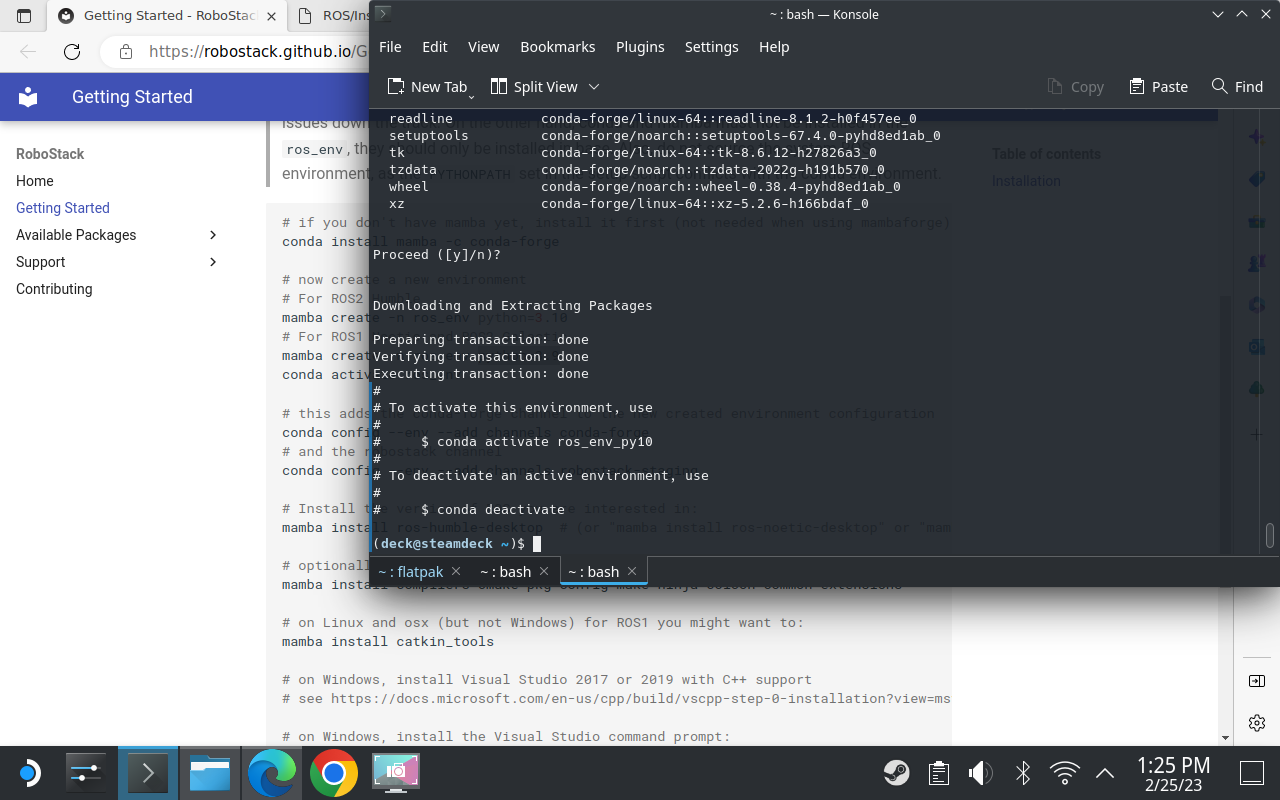Open Spectacle screenshot tool from taskbar
Screen dimensions: 1280x800
tap(396, 773)
